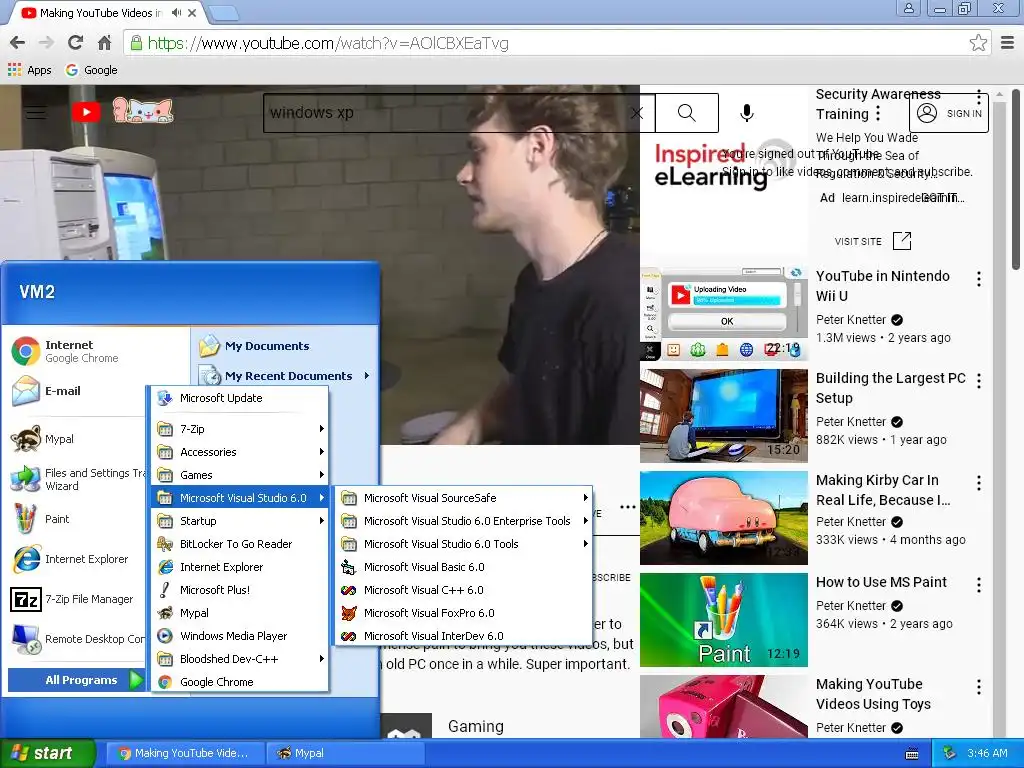Launch Google Chrome from All Programs list
The width and height of the screenshot is (1024, 768).
pos(240,682)
